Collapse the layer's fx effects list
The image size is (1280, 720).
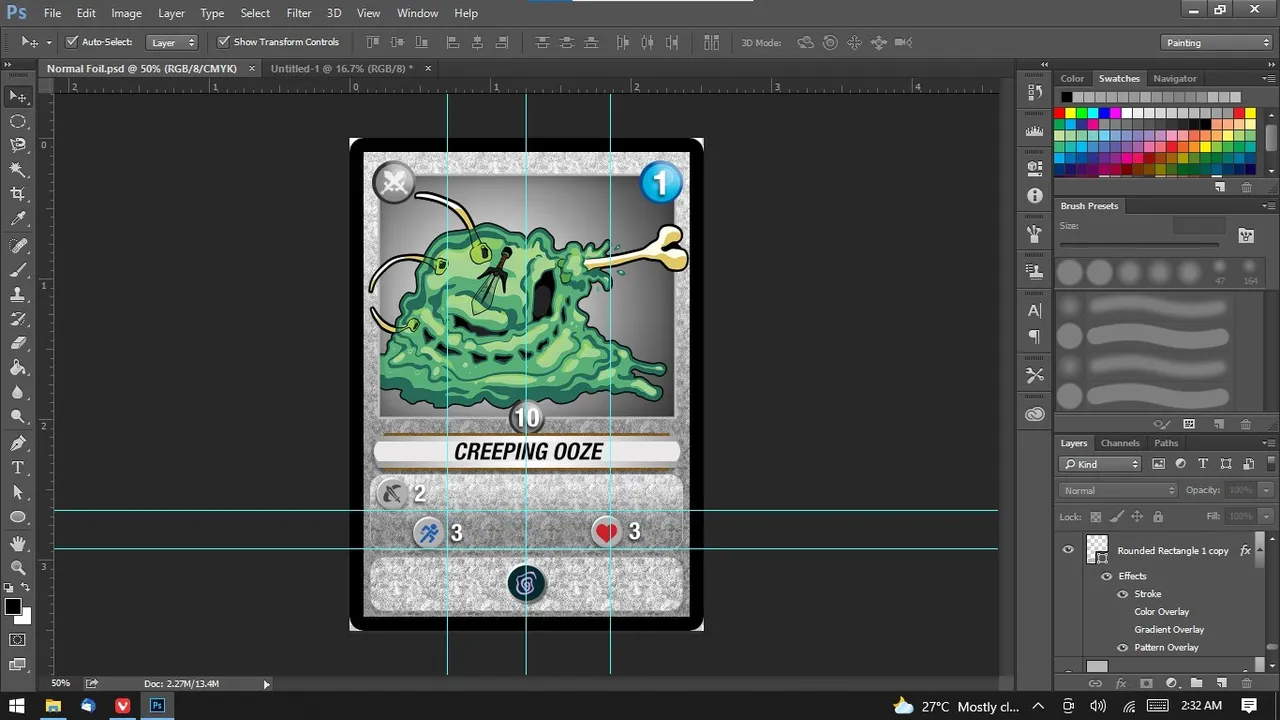coord(1260,551)
